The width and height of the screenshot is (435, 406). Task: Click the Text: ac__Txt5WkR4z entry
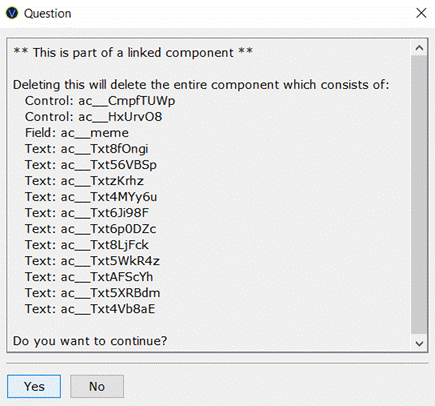(x=92, y=261)
